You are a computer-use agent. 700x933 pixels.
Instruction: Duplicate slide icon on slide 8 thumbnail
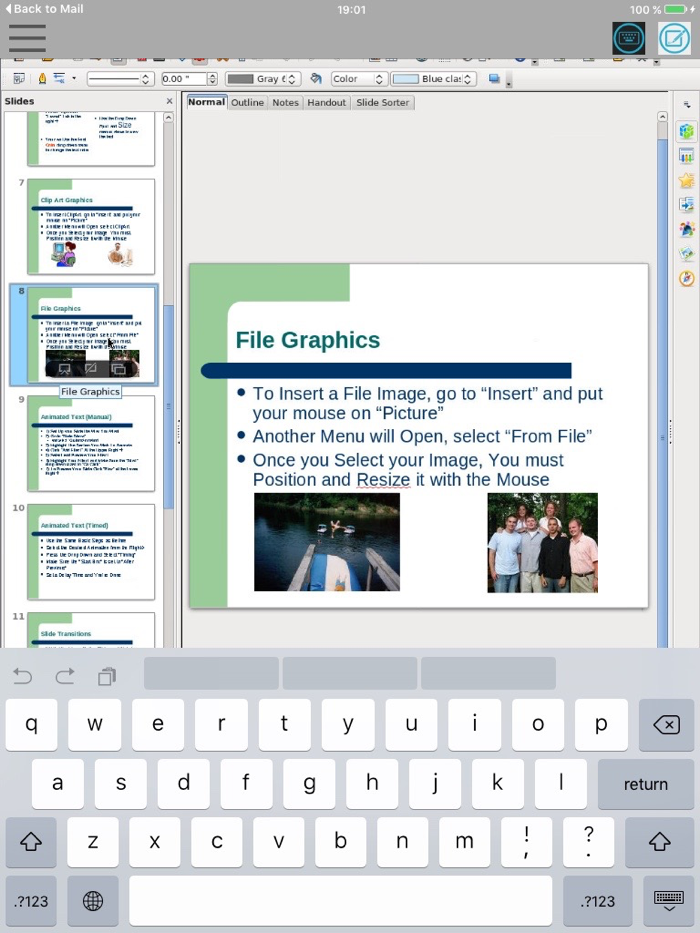[x=118, y=369]
